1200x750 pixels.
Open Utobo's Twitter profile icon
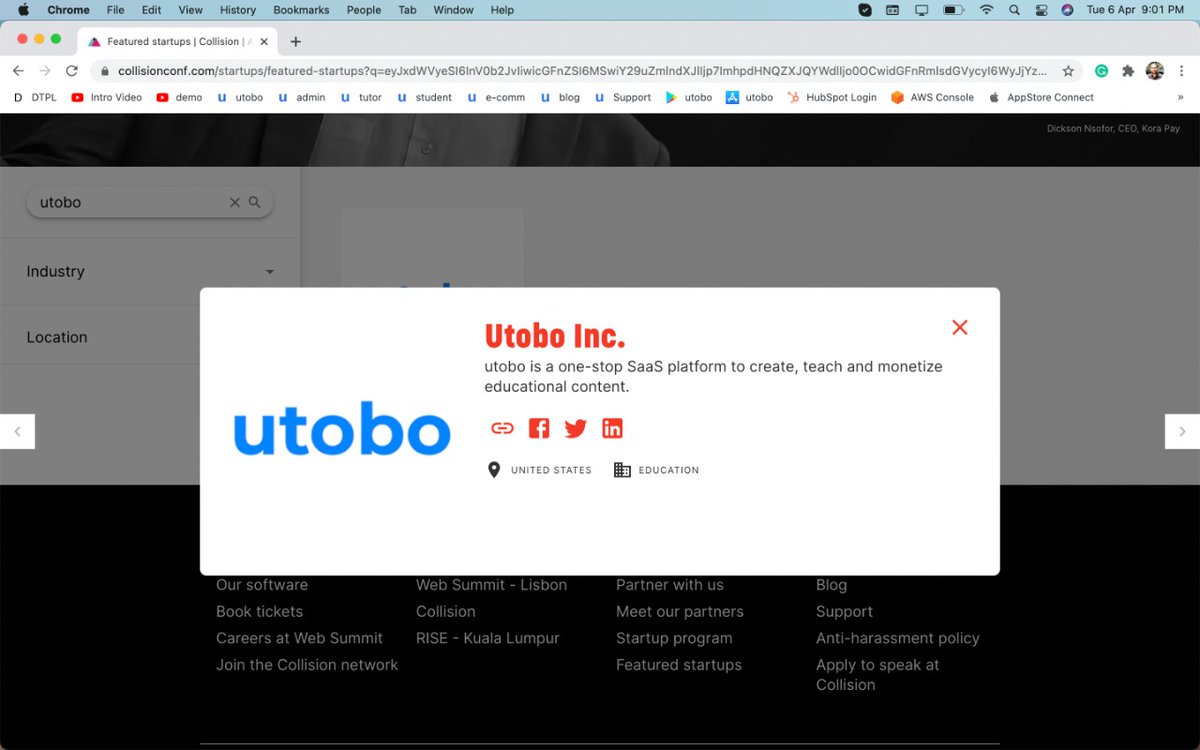coord(575,429)
